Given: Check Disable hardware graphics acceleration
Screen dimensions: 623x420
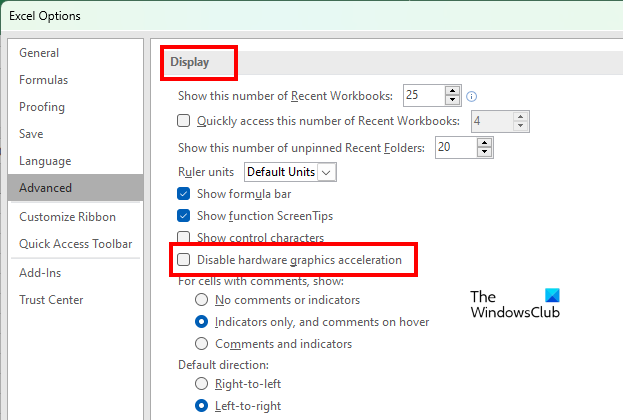Looking at the screenshot, I should click(184, 259).
